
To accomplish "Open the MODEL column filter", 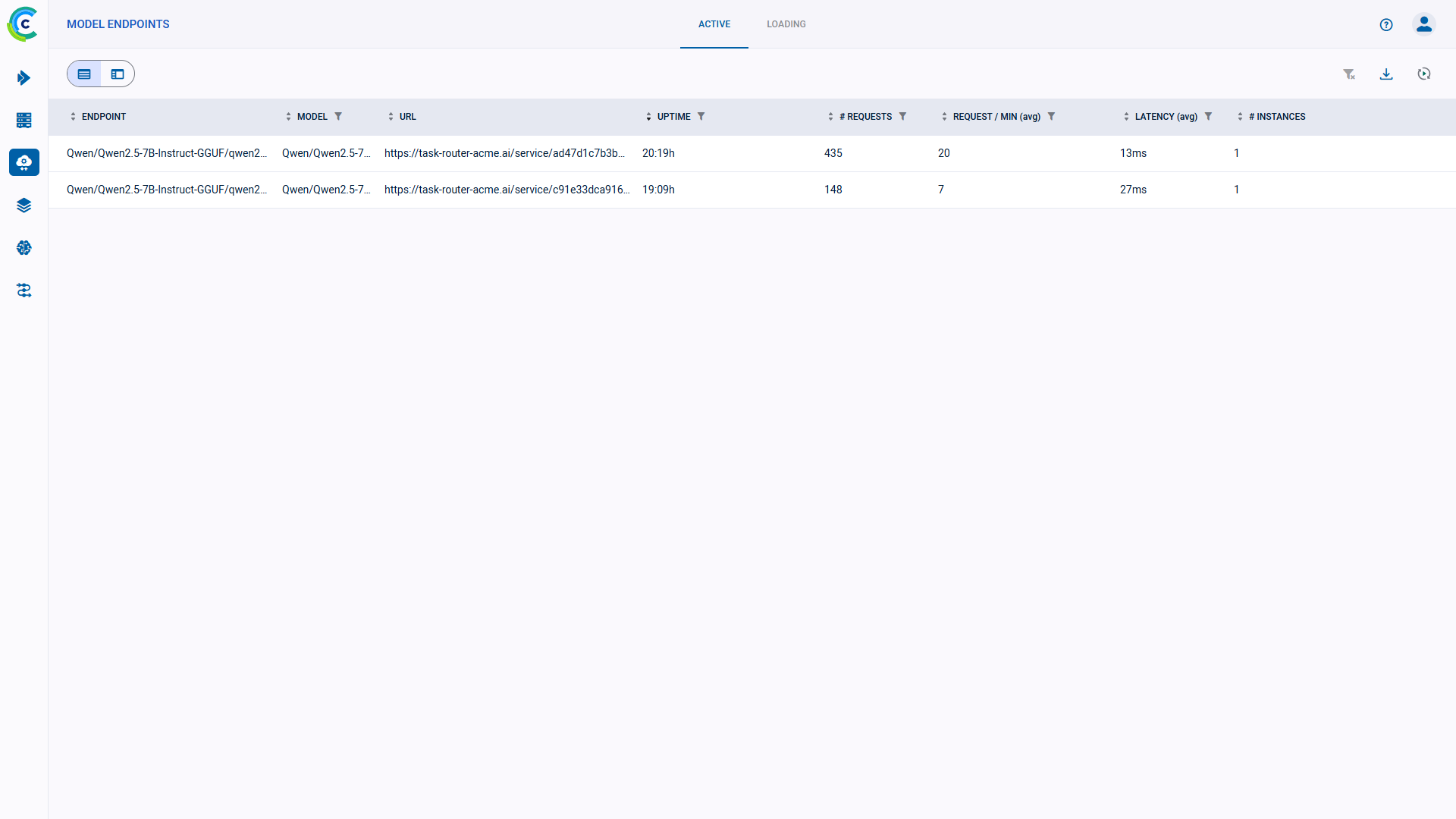I will 338,117.
